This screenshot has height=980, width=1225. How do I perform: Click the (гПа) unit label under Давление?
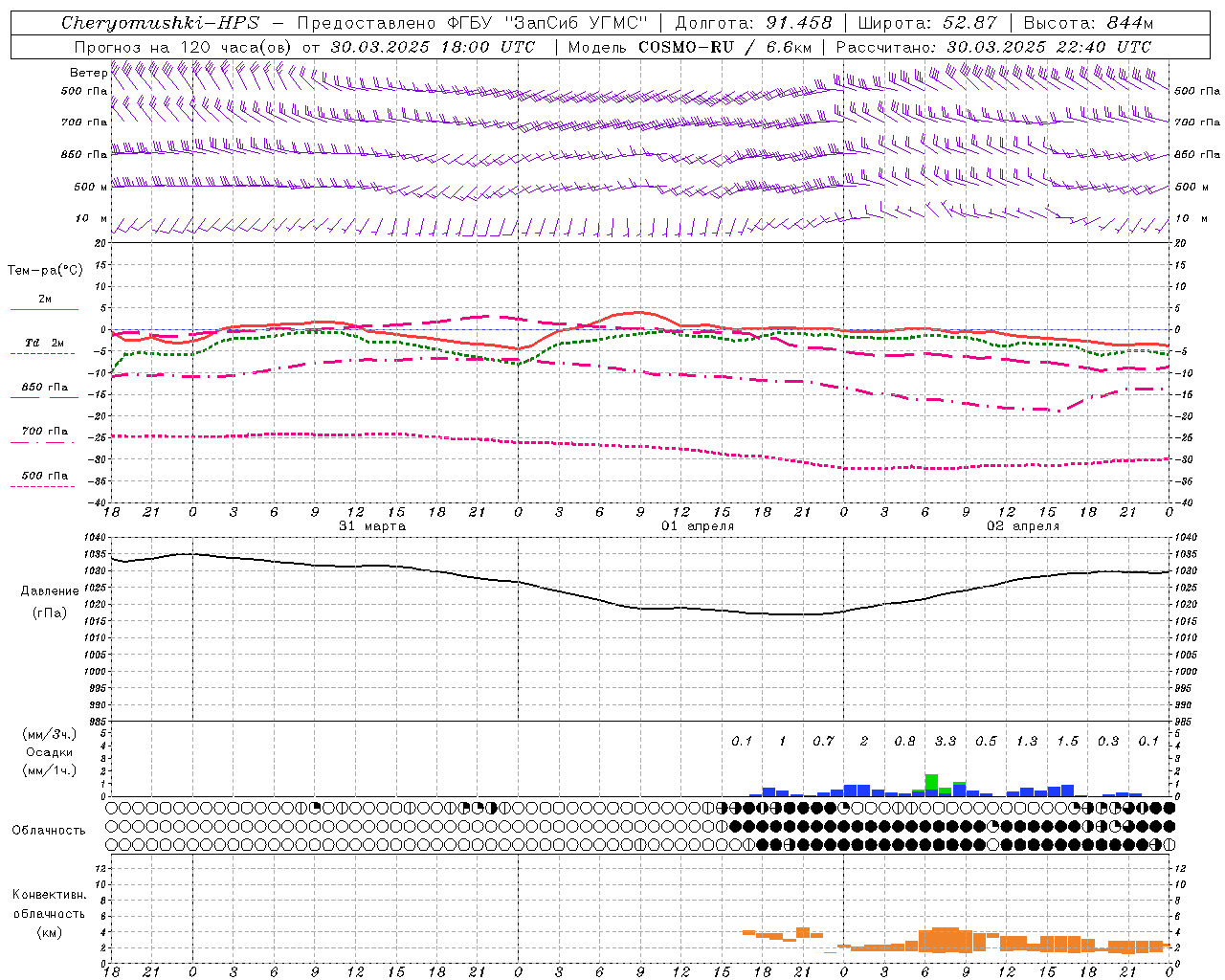click(x=50, y=612)
